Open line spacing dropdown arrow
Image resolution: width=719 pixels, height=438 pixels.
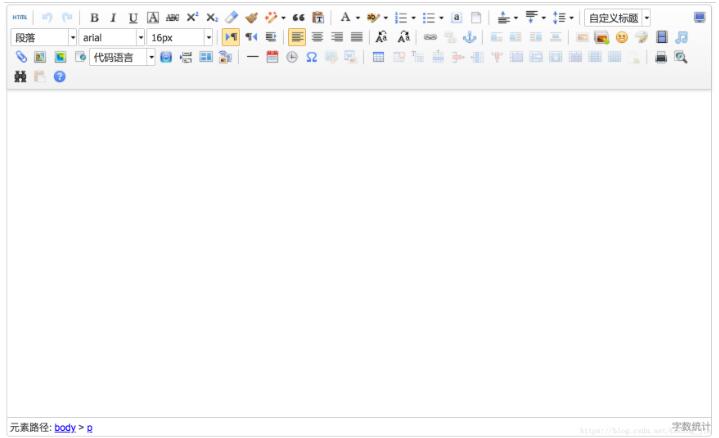point(571,18)
